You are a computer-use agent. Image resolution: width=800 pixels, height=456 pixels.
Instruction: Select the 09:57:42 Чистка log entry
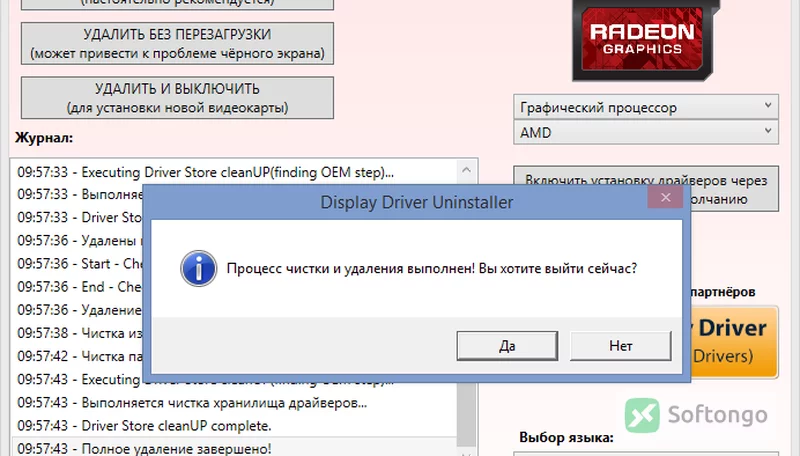pos(80,356)
